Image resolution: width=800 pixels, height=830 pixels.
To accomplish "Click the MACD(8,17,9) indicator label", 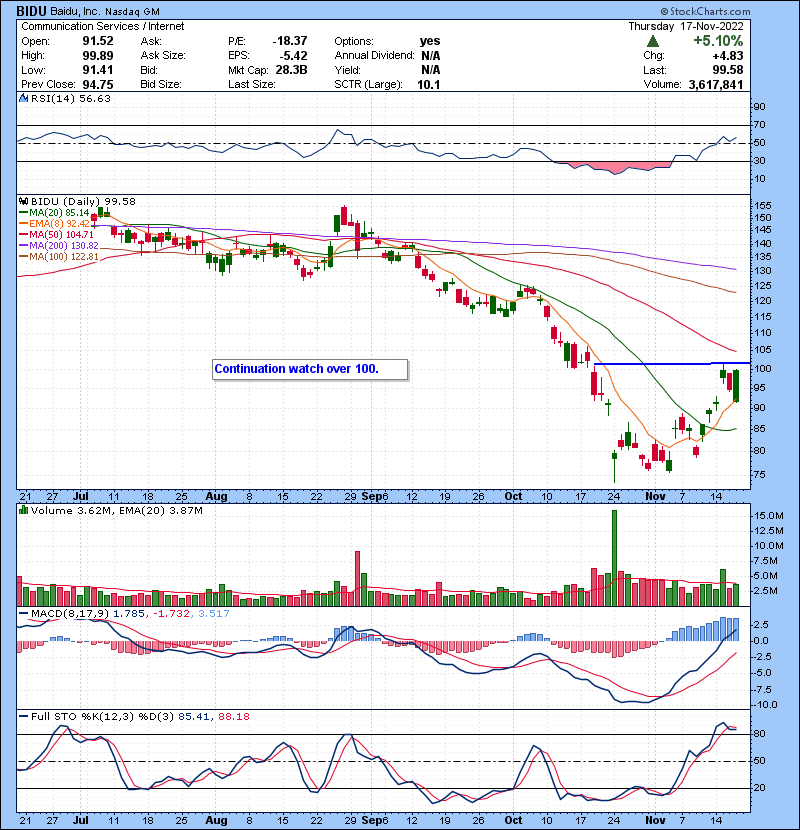I will point(70,614).
